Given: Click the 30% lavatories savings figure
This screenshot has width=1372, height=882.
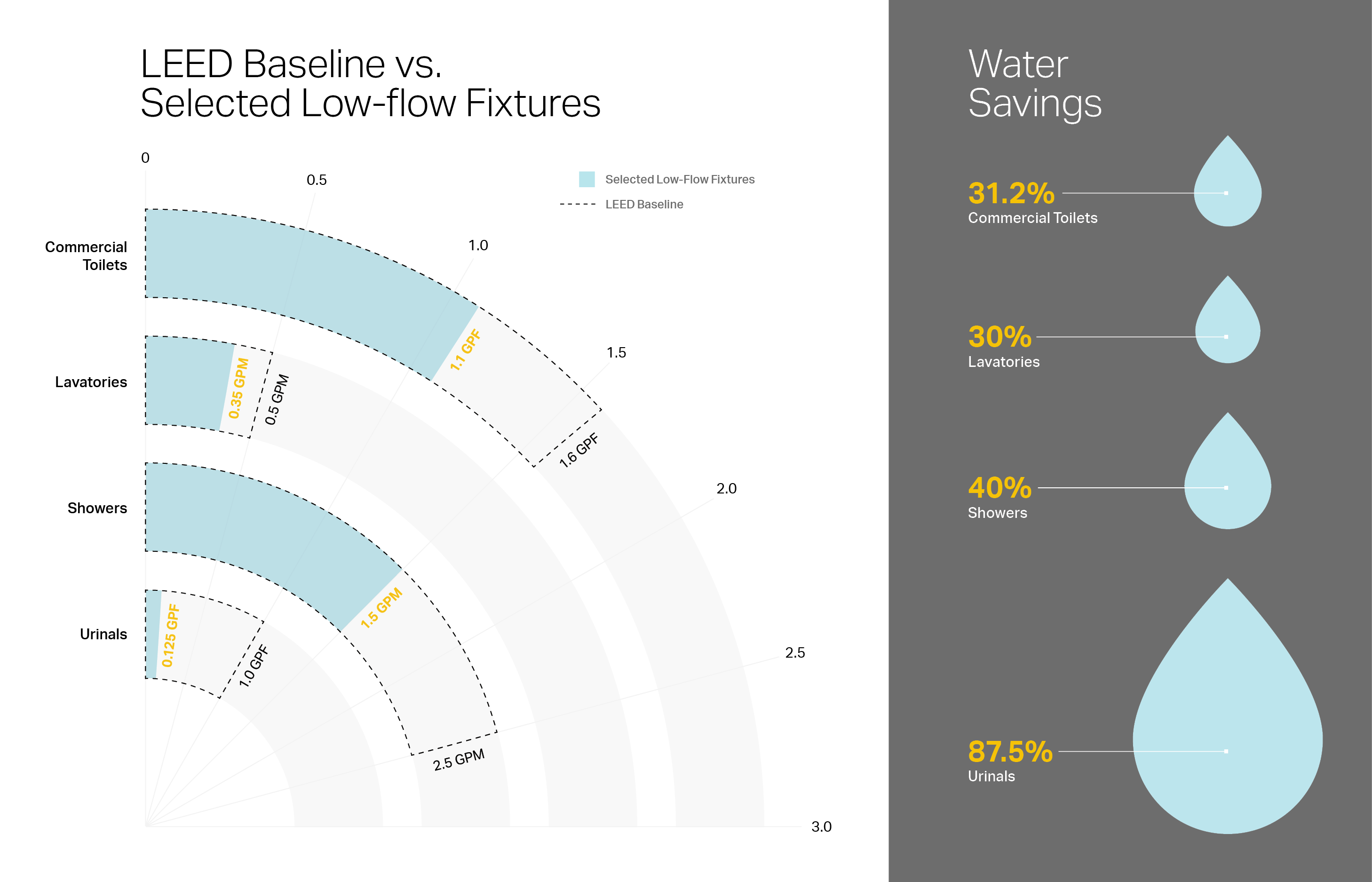Looking at the screenshot, I should point(999,337).
